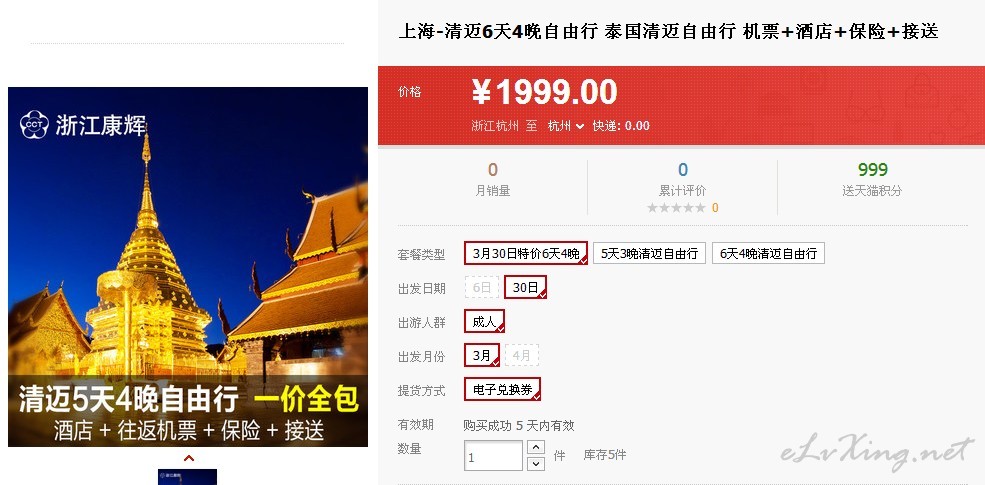The image size is (985, 485).
Task: Select the 5天3晚清迈自由行 package option
Action: [x=650, y=253]
